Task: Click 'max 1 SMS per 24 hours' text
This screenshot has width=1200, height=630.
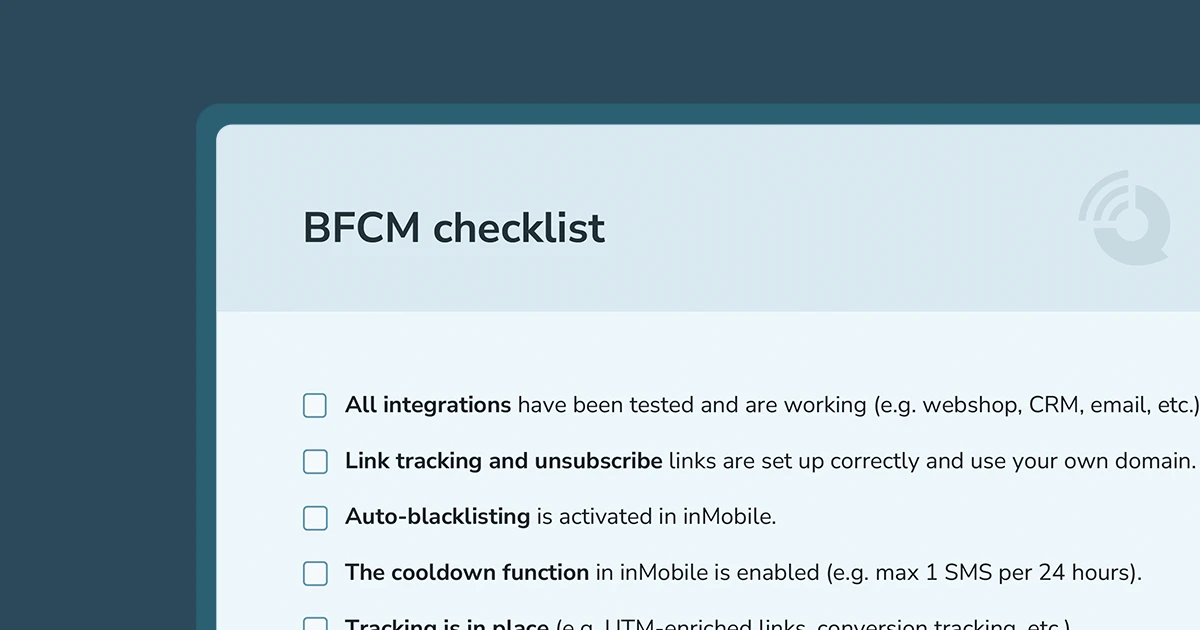Action: pos(1003,573)
